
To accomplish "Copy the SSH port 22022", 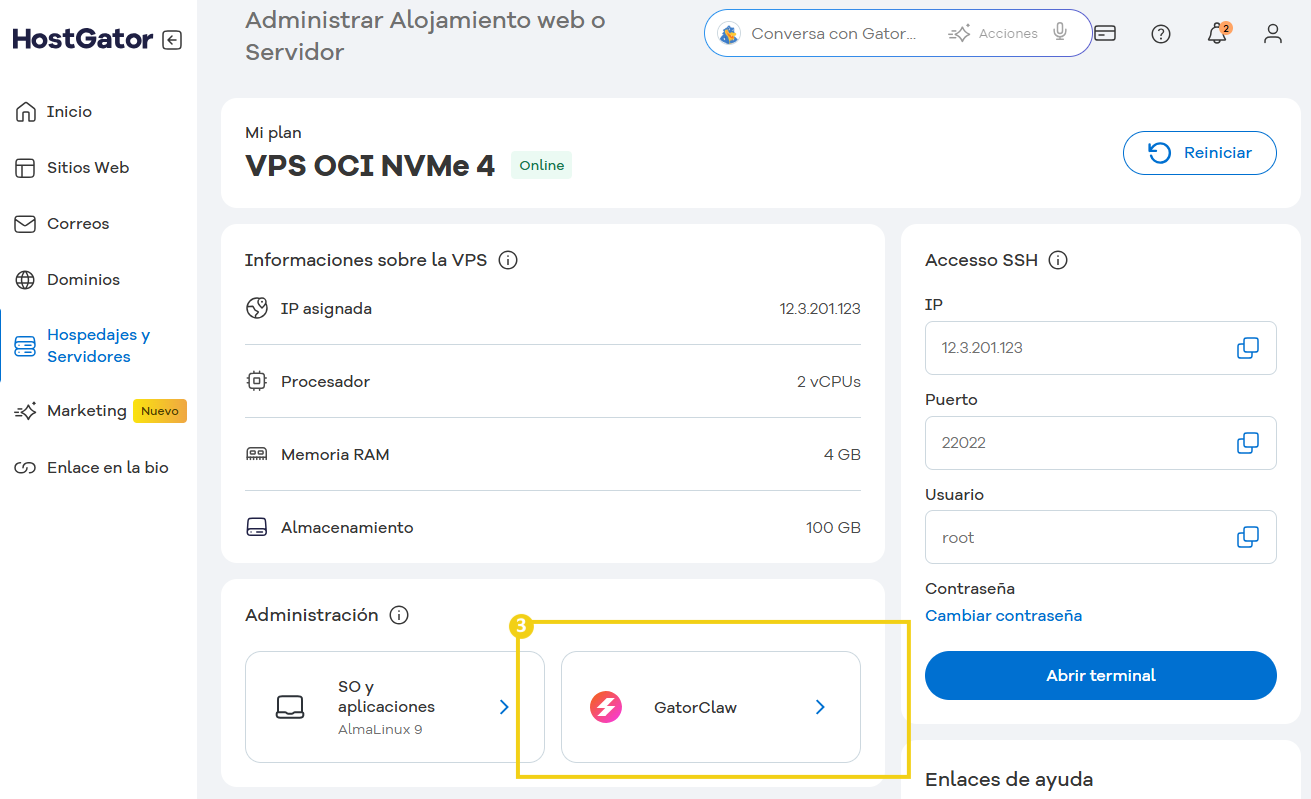I will (1247, 442).
